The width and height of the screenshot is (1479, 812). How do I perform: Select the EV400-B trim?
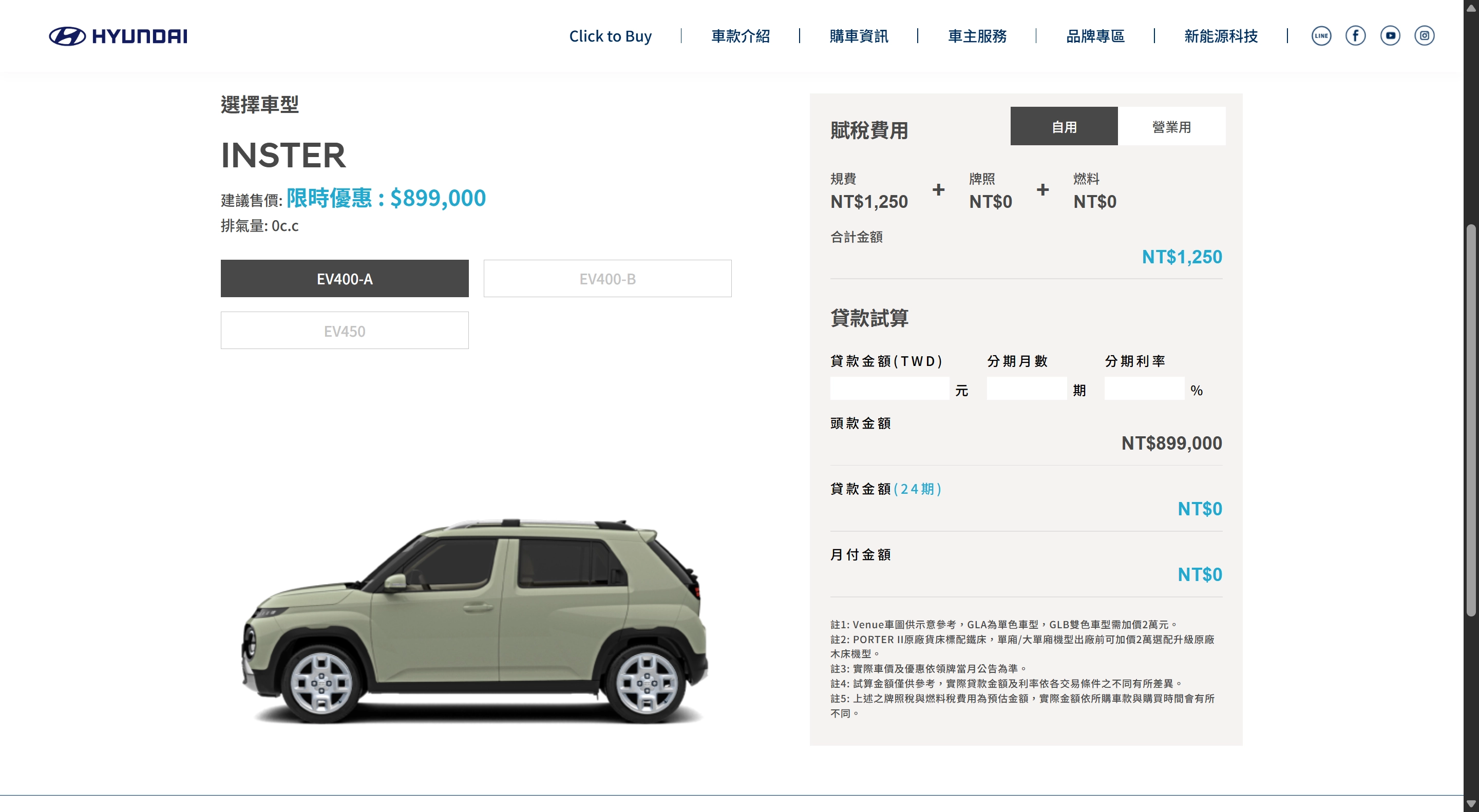[608, 278]
